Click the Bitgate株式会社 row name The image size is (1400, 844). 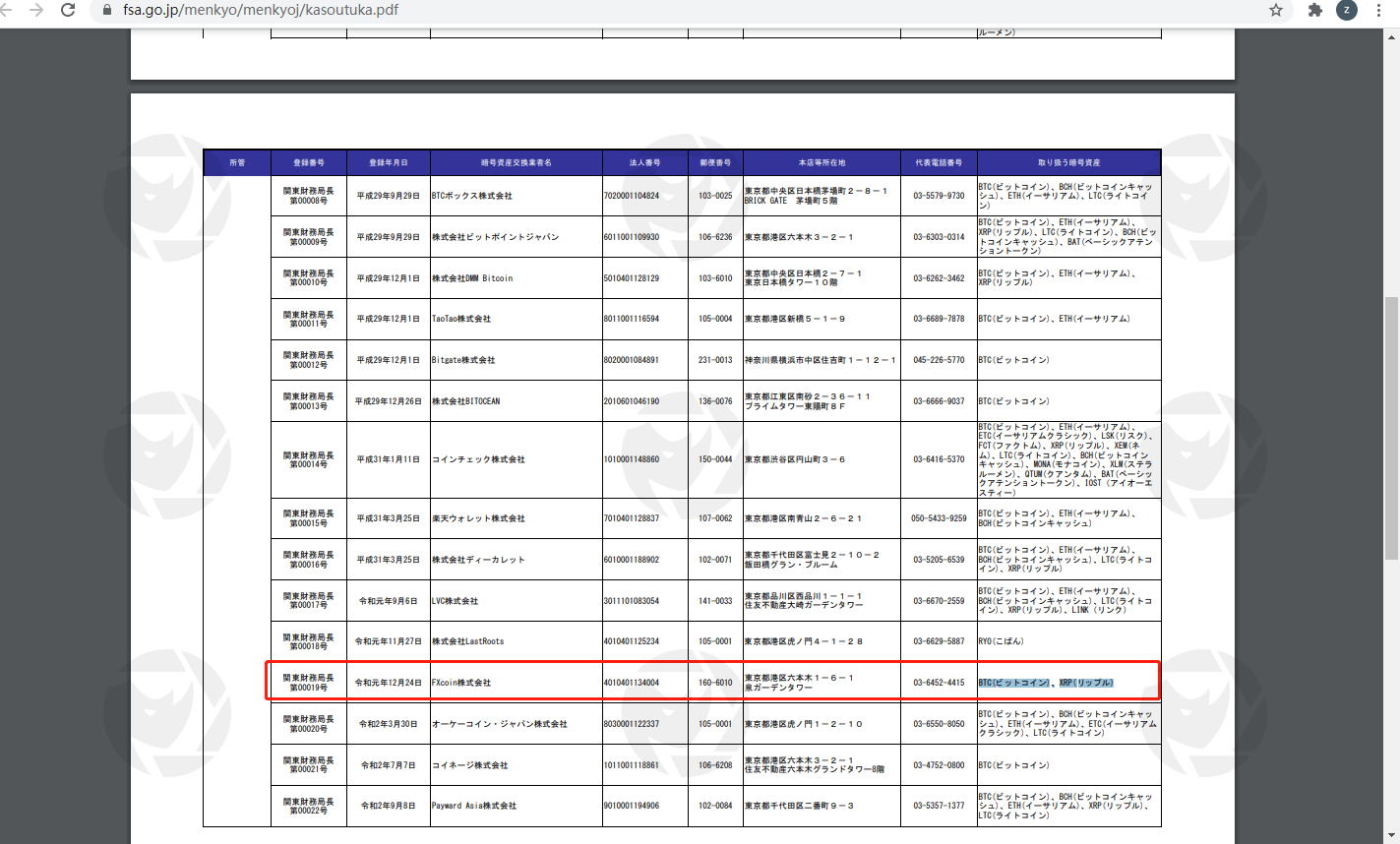click(x=463, y=360)
